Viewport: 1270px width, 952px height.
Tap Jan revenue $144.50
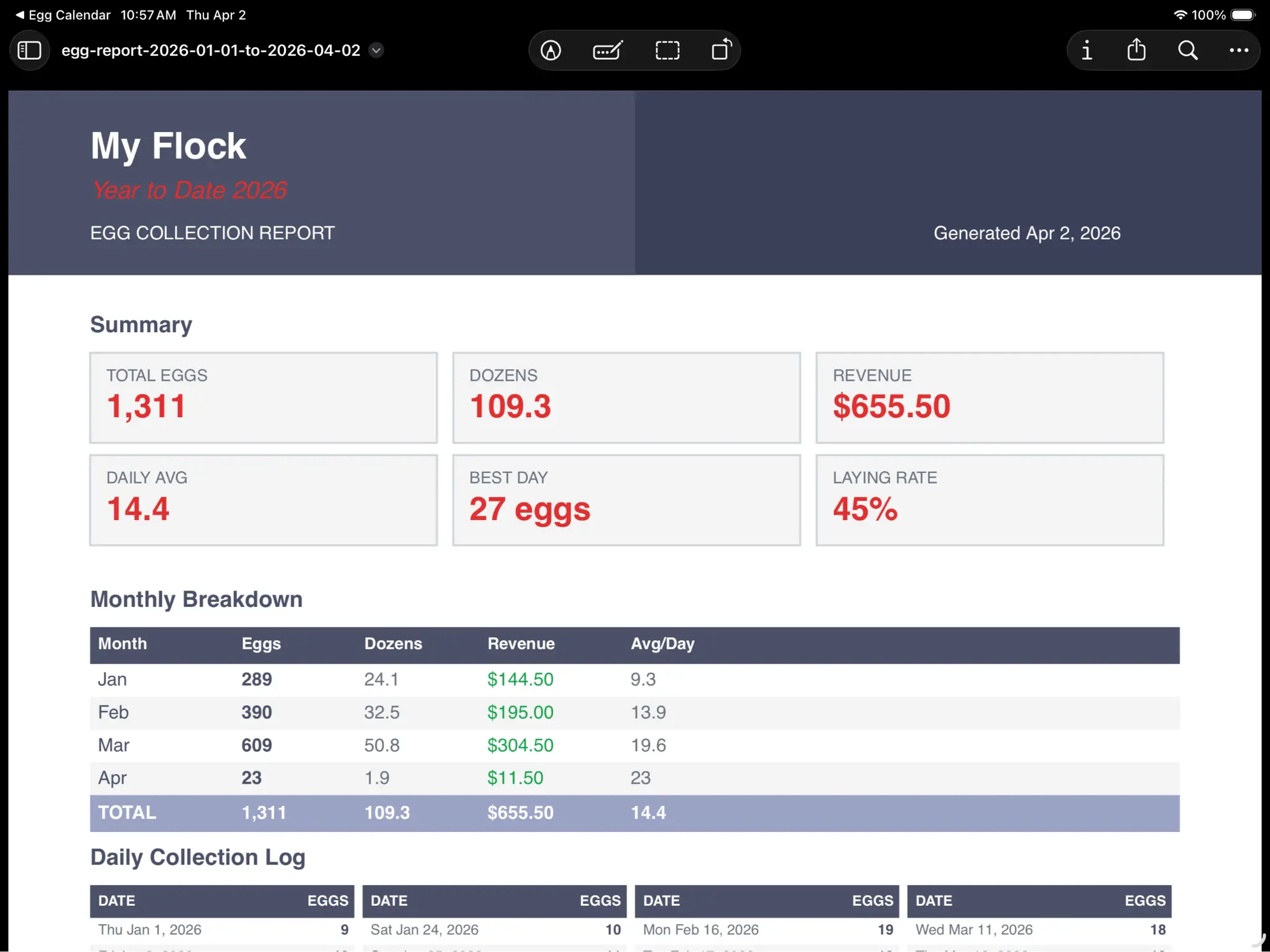tap(520, 679)
